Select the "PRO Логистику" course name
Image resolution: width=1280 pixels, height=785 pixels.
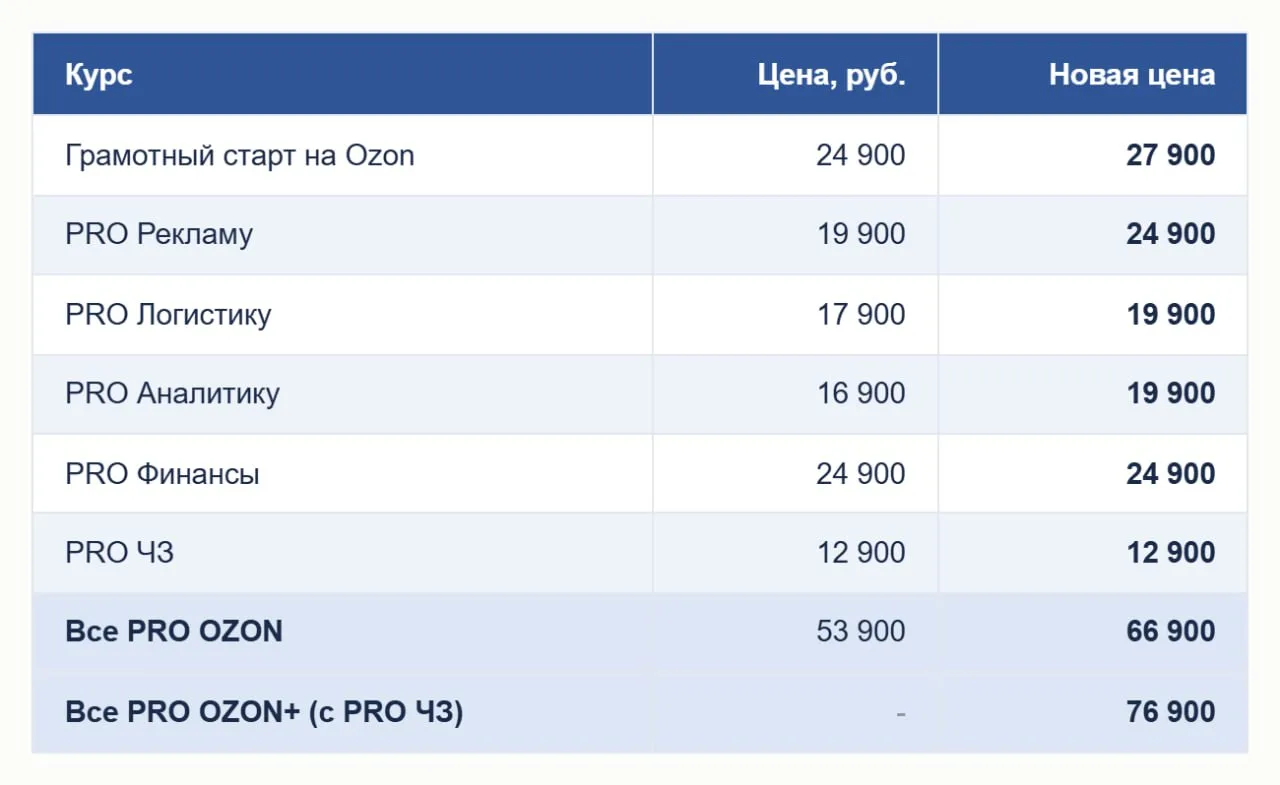pyautogui.click(x=168, y=314)
